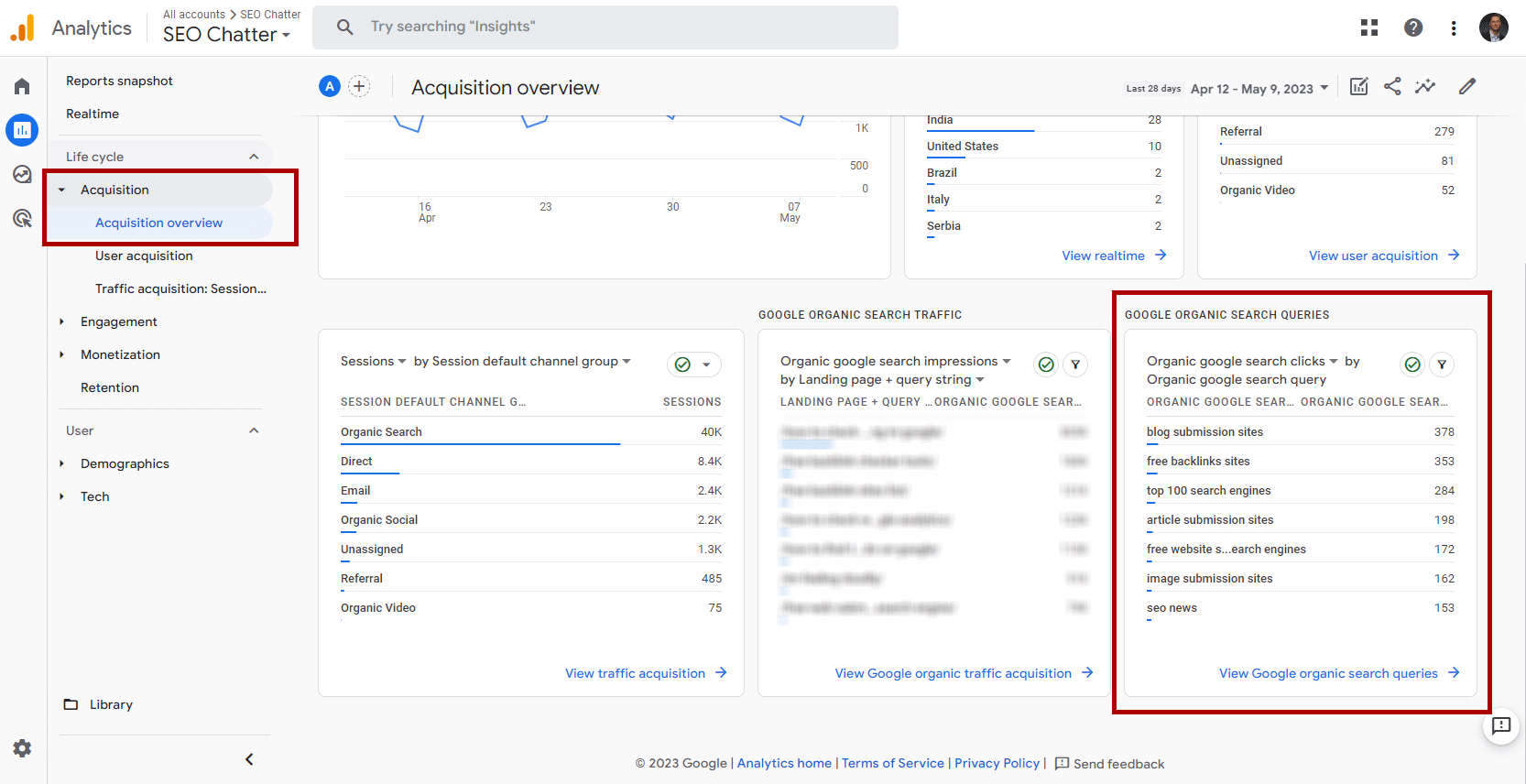1526x784 pixels.
Task: Follow View Google organic search queries link
Action: point(1339,673)
